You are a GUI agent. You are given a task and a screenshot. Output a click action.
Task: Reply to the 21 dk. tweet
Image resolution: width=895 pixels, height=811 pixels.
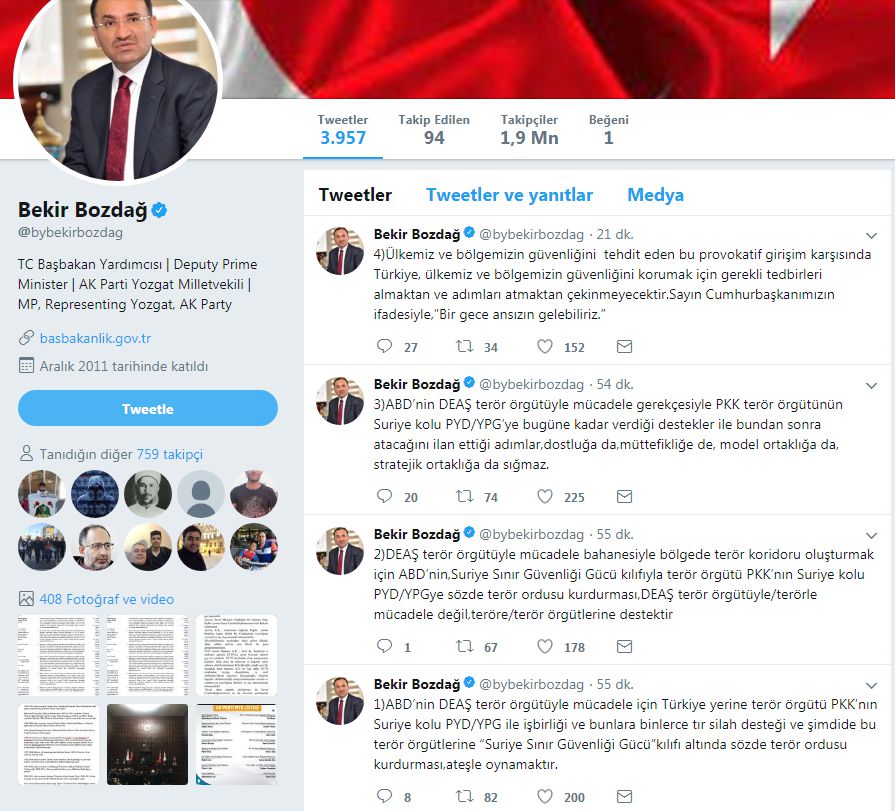pyautogui.click(x=385, y=346)
